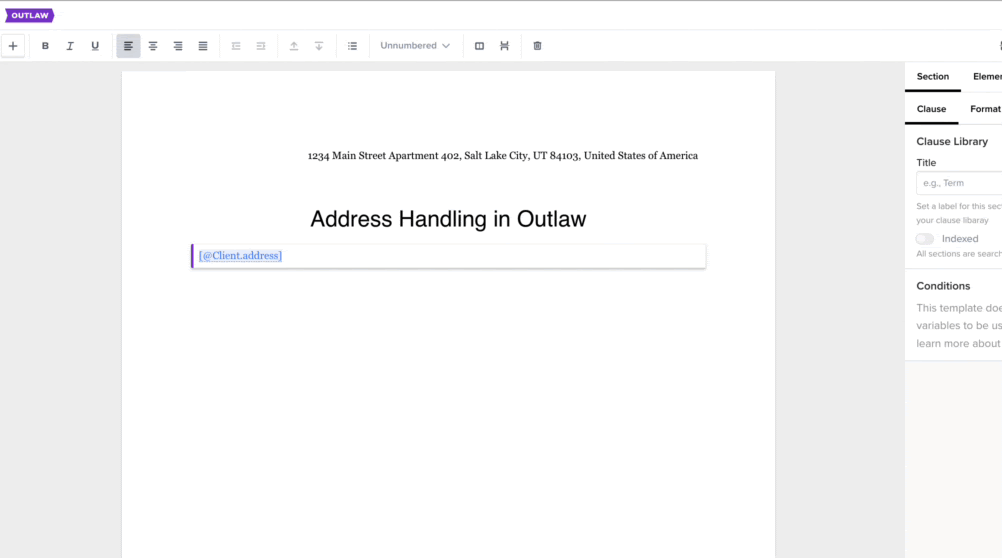Insert page break icon
Image resolution: width=1002 pixels, height=558 pixels.
tap(504, 46)
